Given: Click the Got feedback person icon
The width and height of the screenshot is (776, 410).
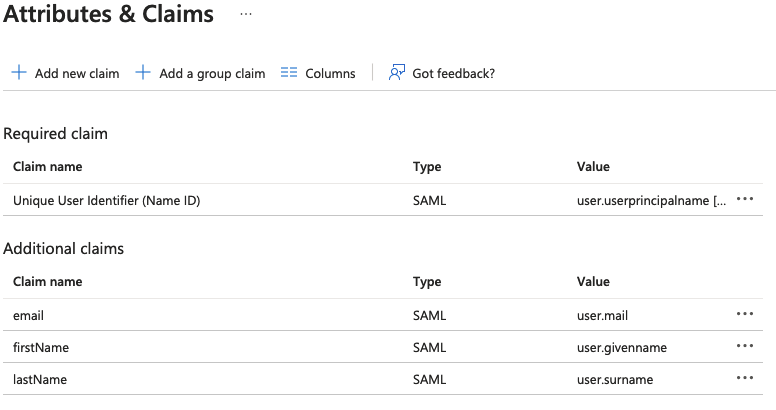Looking at the screenshot, I should click(x=397, y=73).
